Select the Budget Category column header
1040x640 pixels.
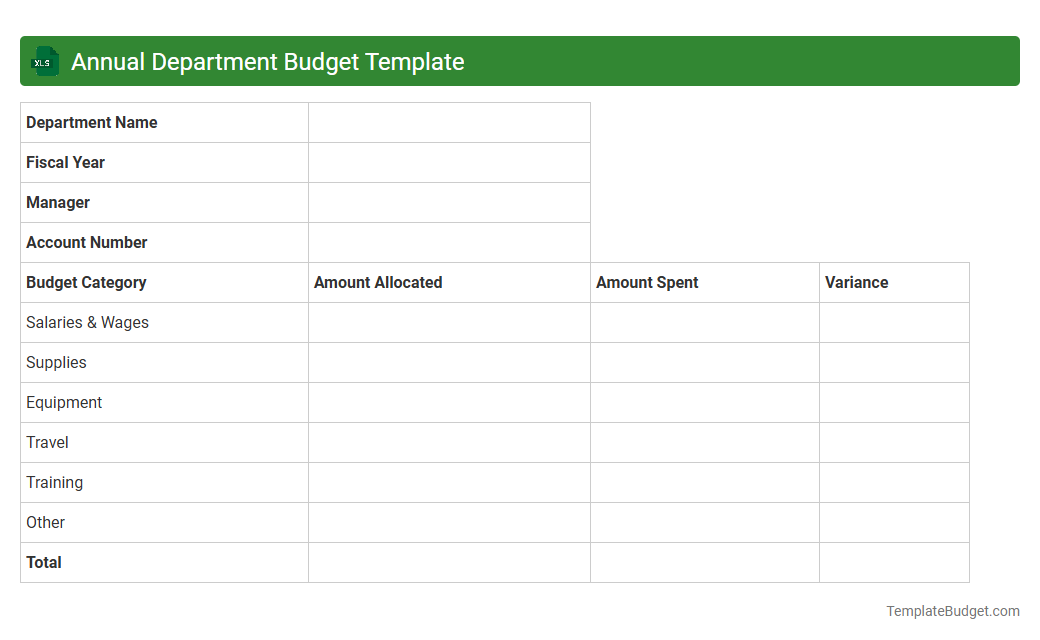coord(86,282)
